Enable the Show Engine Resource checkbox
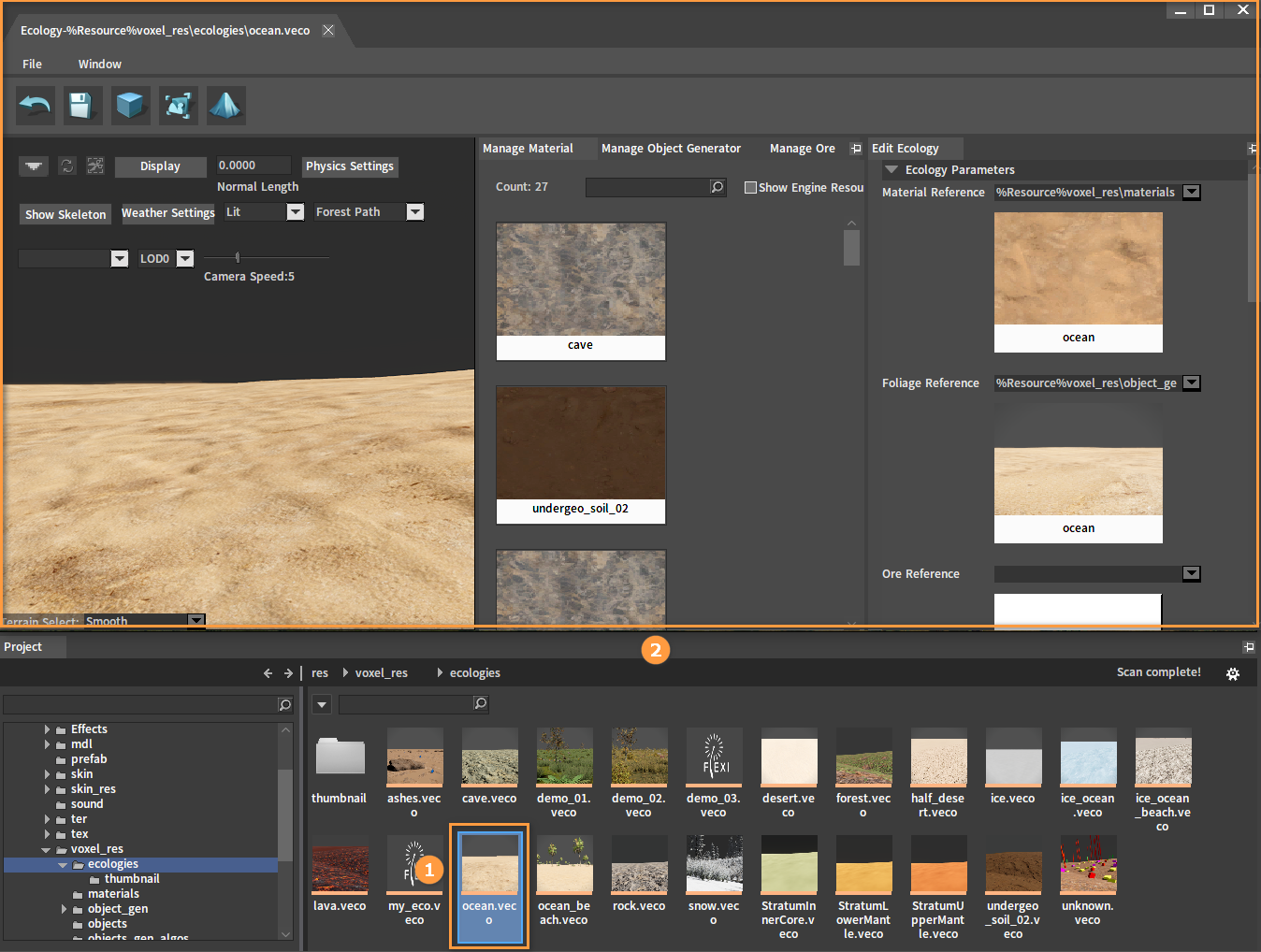The image size is (1261, 952). coord(750,187)
